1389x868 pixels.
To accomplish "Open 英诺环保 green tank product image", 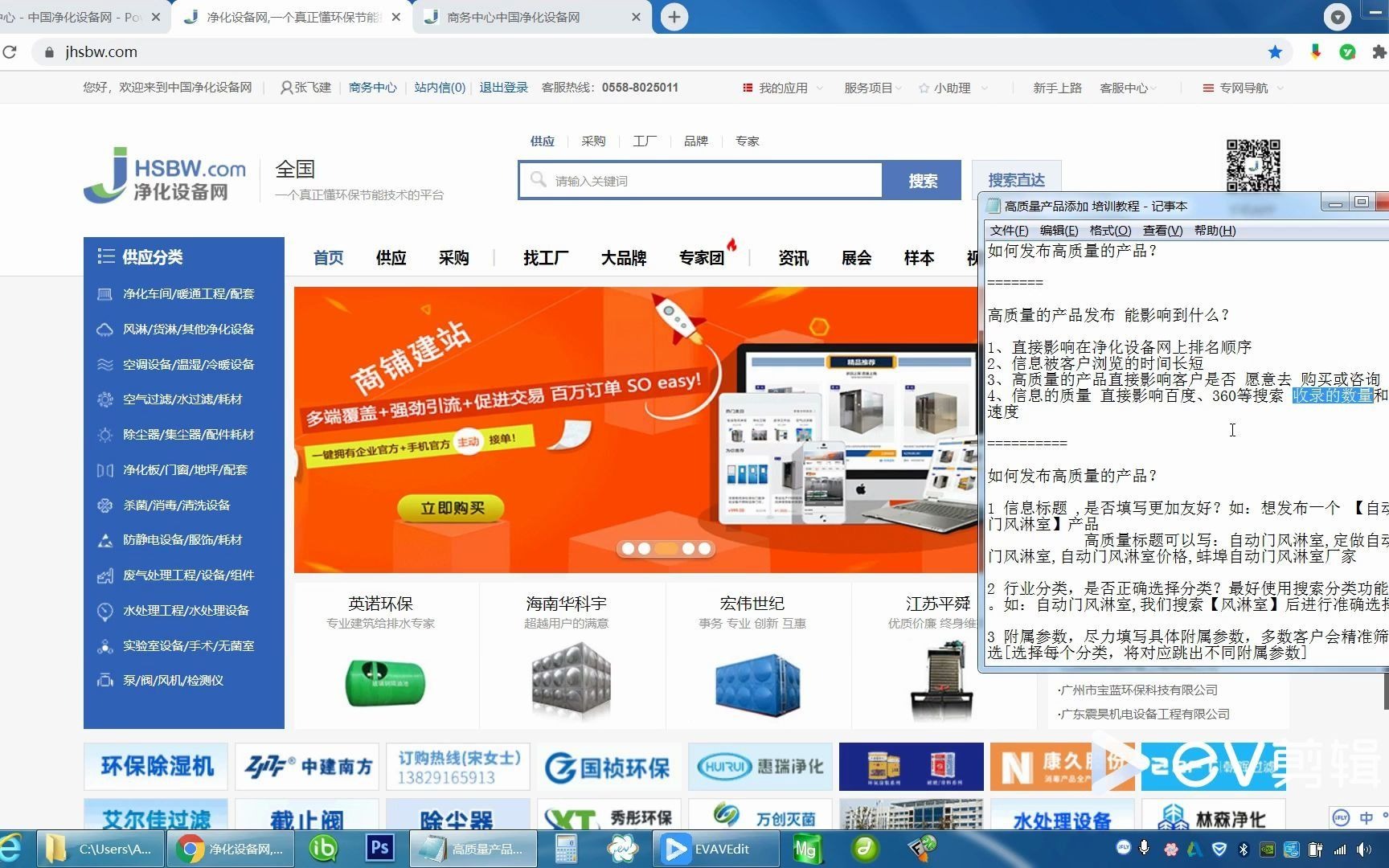I will coord(385,683).
